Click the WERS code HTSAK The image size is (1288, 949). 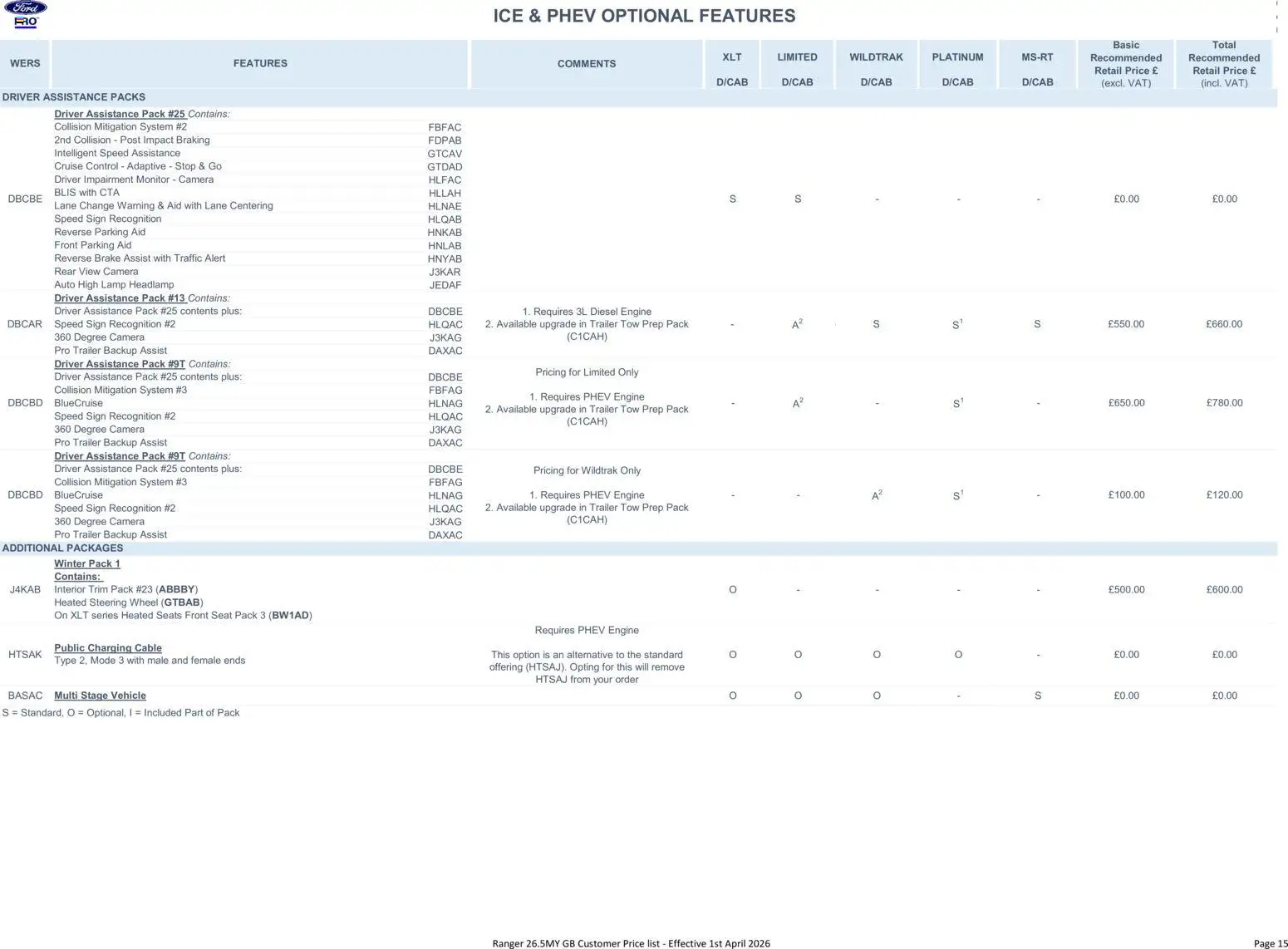(25, 655)
